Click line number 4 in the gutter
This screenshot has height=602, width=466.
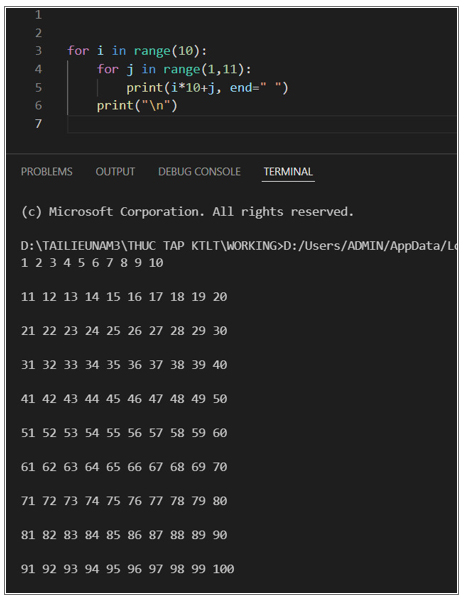tap(38, 69)
